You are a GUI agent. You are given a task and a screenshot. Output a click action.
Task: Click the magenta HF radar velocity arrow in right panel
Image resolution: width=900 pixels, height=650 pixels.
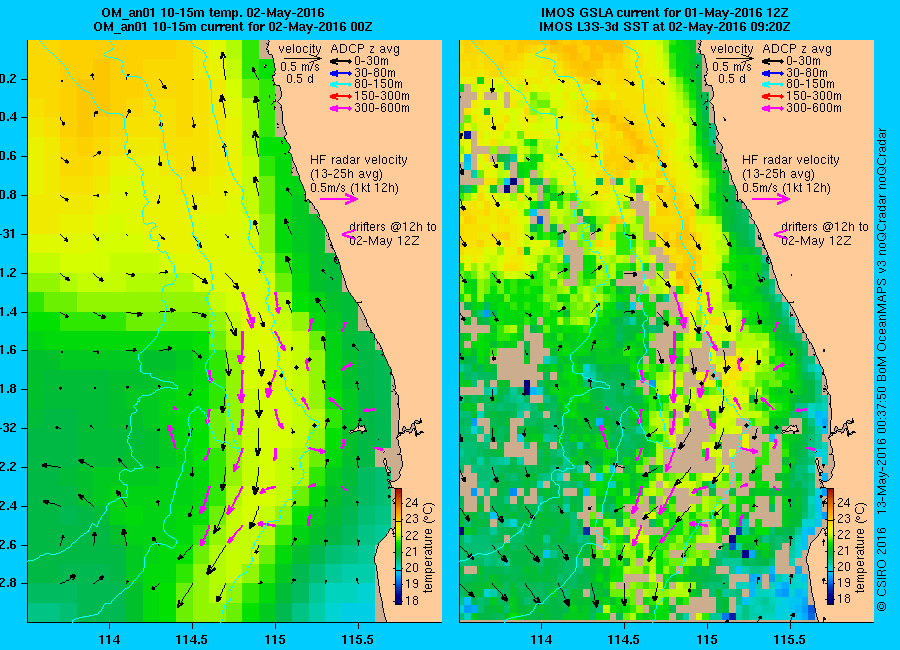pyautogui.click(x=771, y=199)
